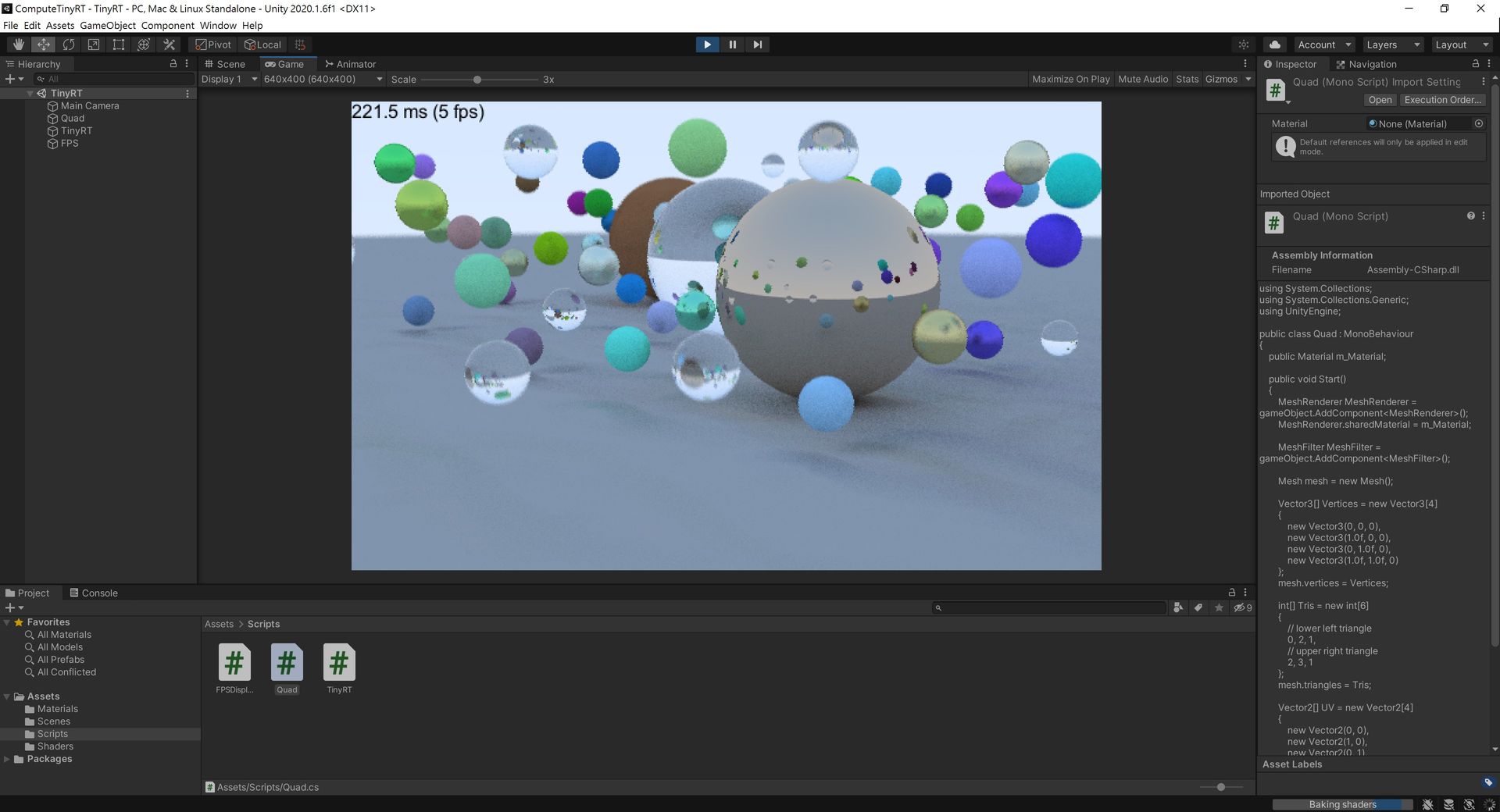Pick material with object selector
The image size is (1500, 812).
click(x=1478, y=123)
